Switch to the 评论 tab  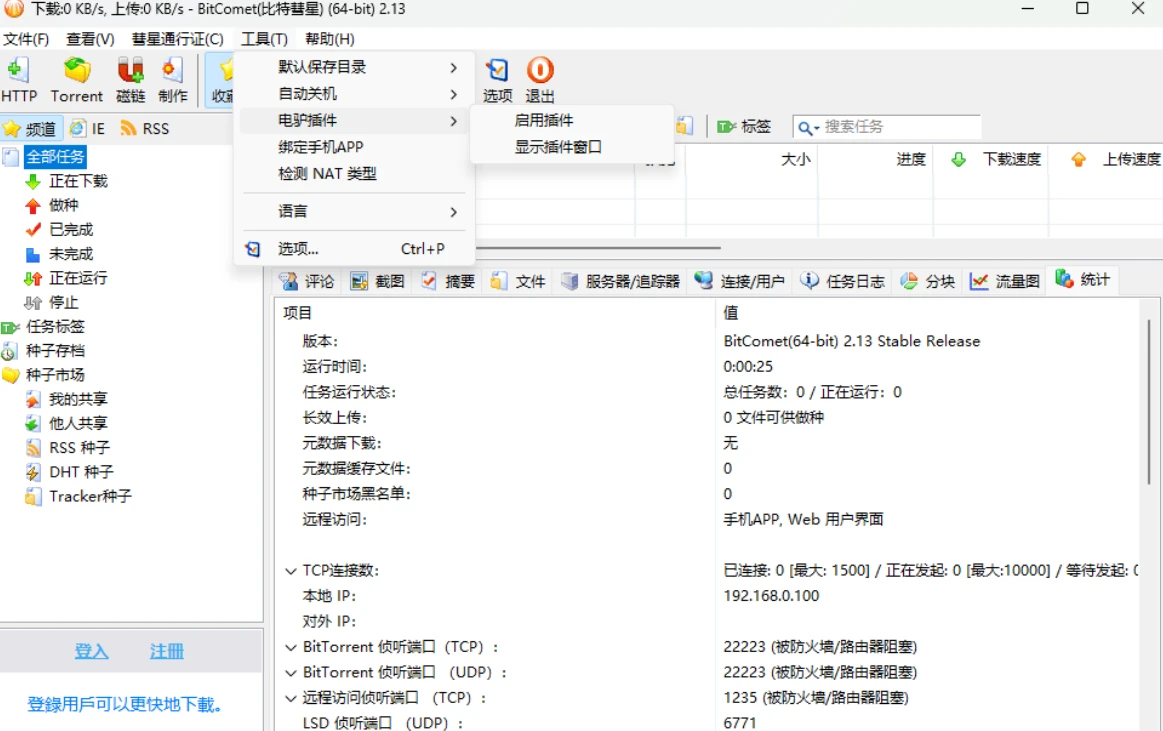tap(307, 282)
